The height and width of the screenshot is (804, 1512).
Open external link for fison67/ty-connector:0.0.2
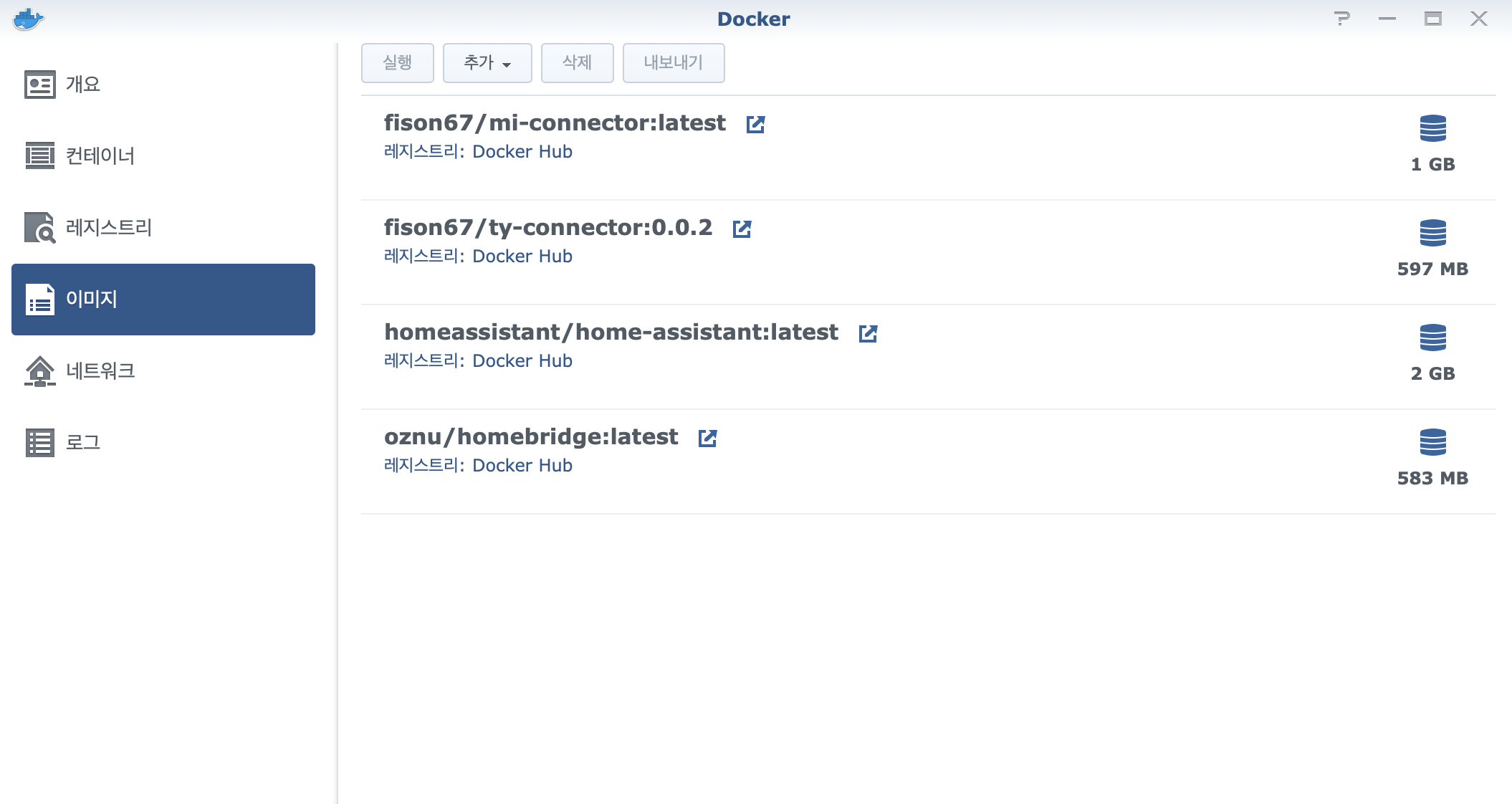coord(742,229)
